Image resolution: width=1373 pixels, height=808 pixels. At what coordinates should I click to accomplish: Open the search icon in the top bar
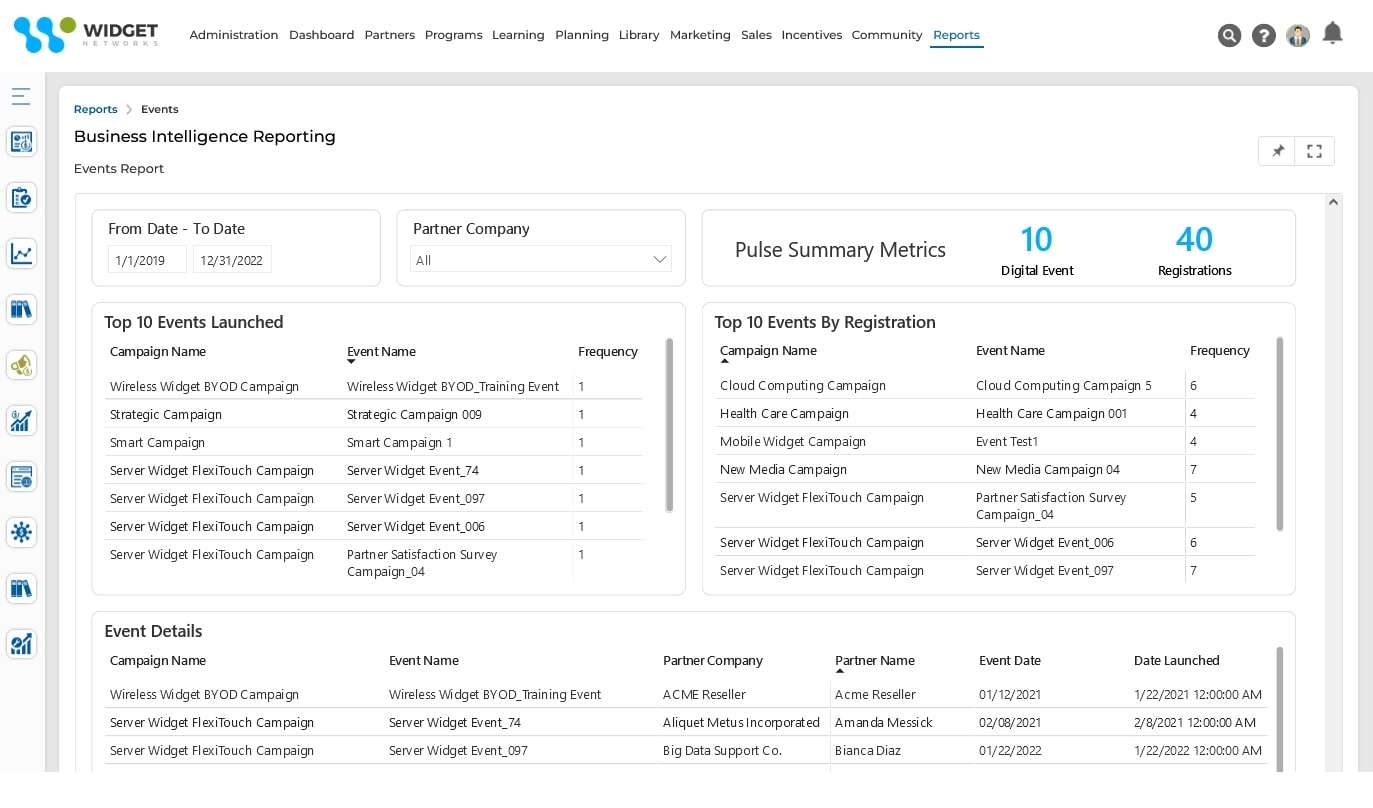coord(1229,35)
